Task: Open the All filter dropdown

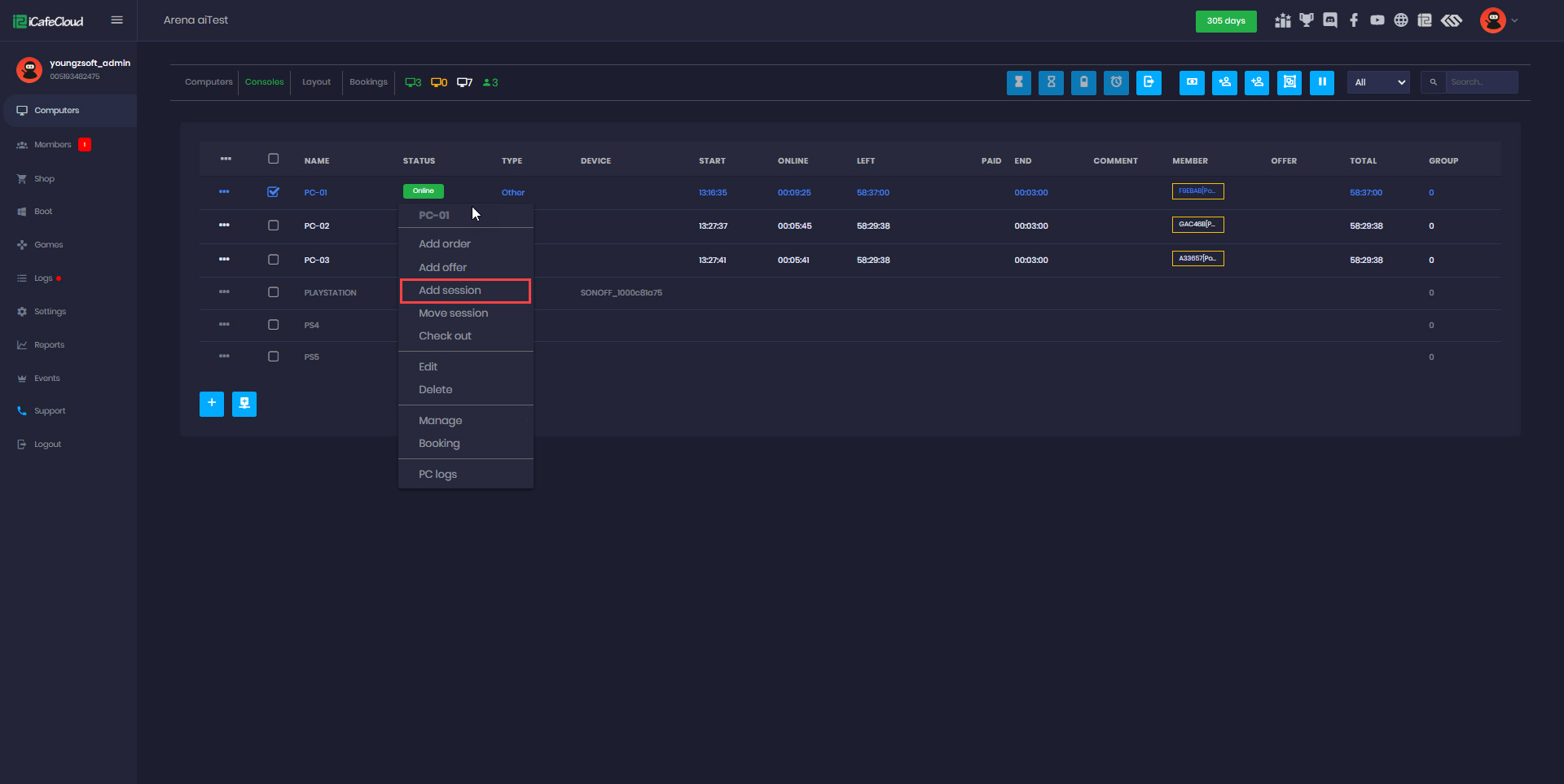Action: tap(1378, 82)
